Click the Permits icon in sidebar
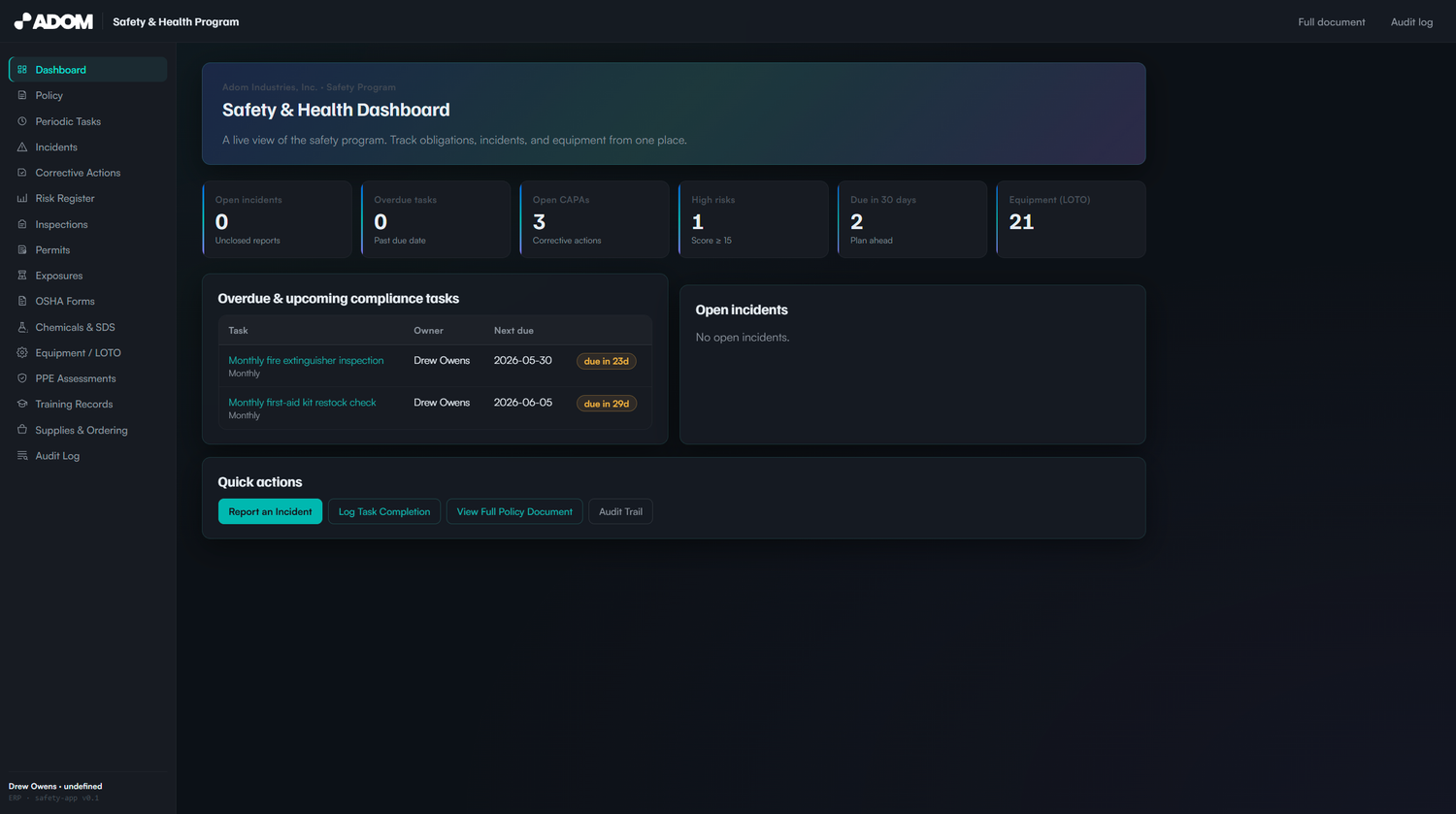1456x814 pixels. pyautogui.click(x=22, y=249)
